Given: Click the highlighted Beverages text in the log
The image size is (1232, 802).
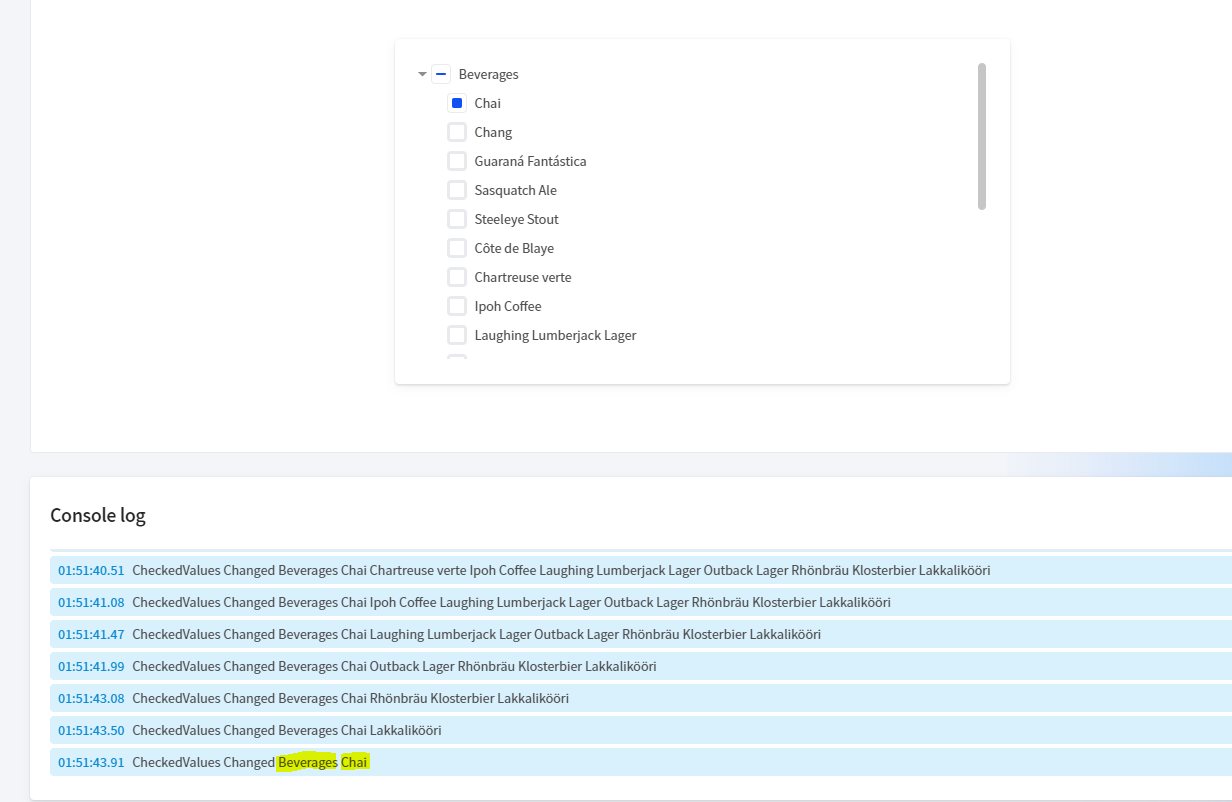Looking at the screenshot, I should click(x=306, y=762).
